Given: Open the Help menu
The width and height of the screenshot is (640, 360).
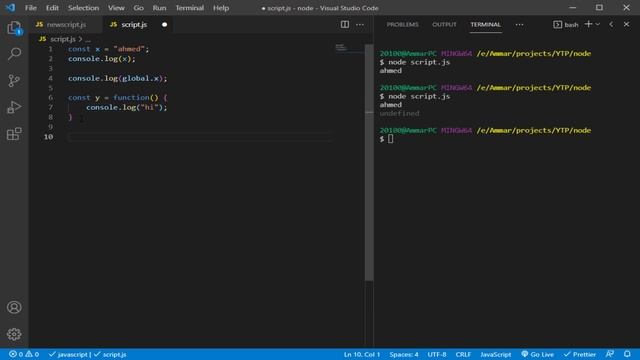Looking at the screenshot, I should (x=221, y=8).
